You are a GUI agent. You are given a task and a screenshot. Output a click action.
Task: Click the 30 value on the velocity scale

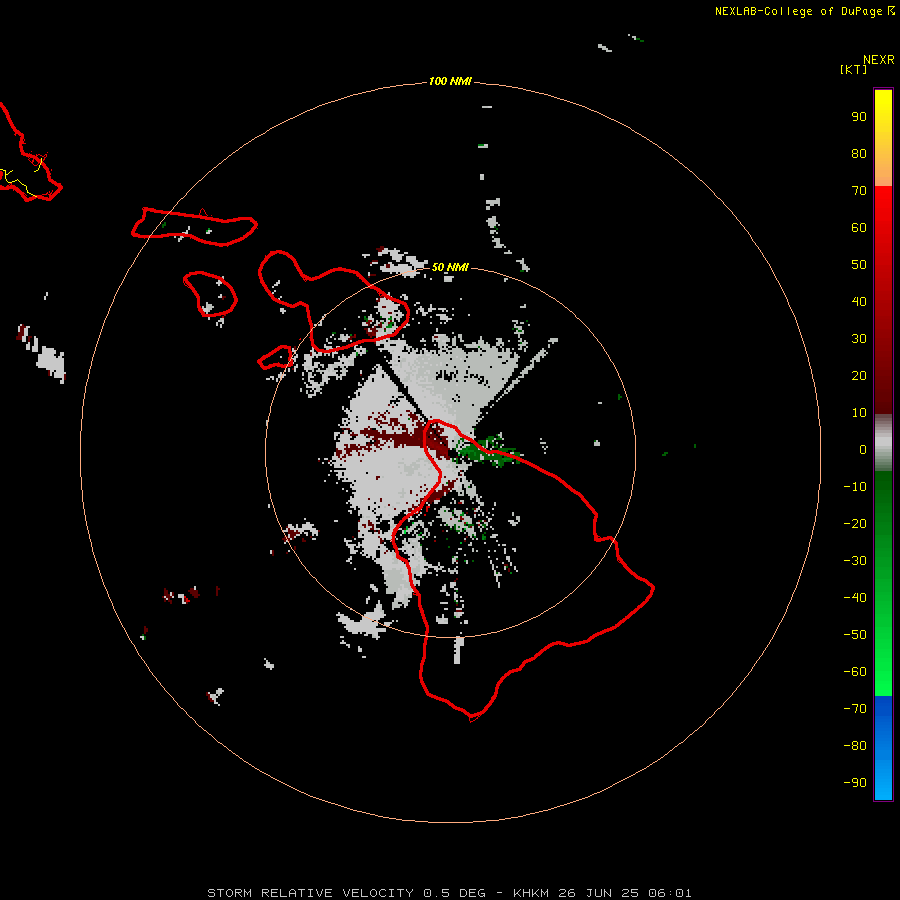[x=859, y=339]
